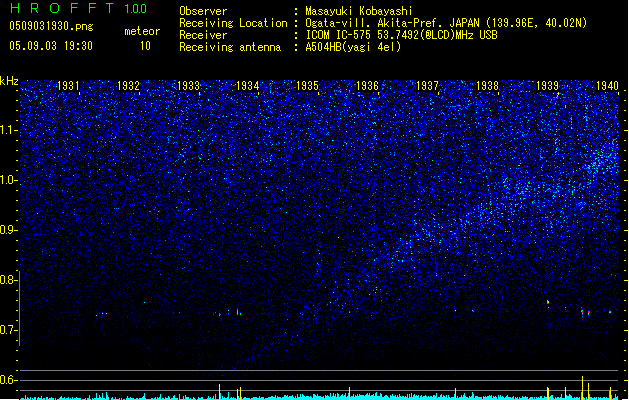Click the 'meteor' label
629x400 pixels.
point(142,31)
